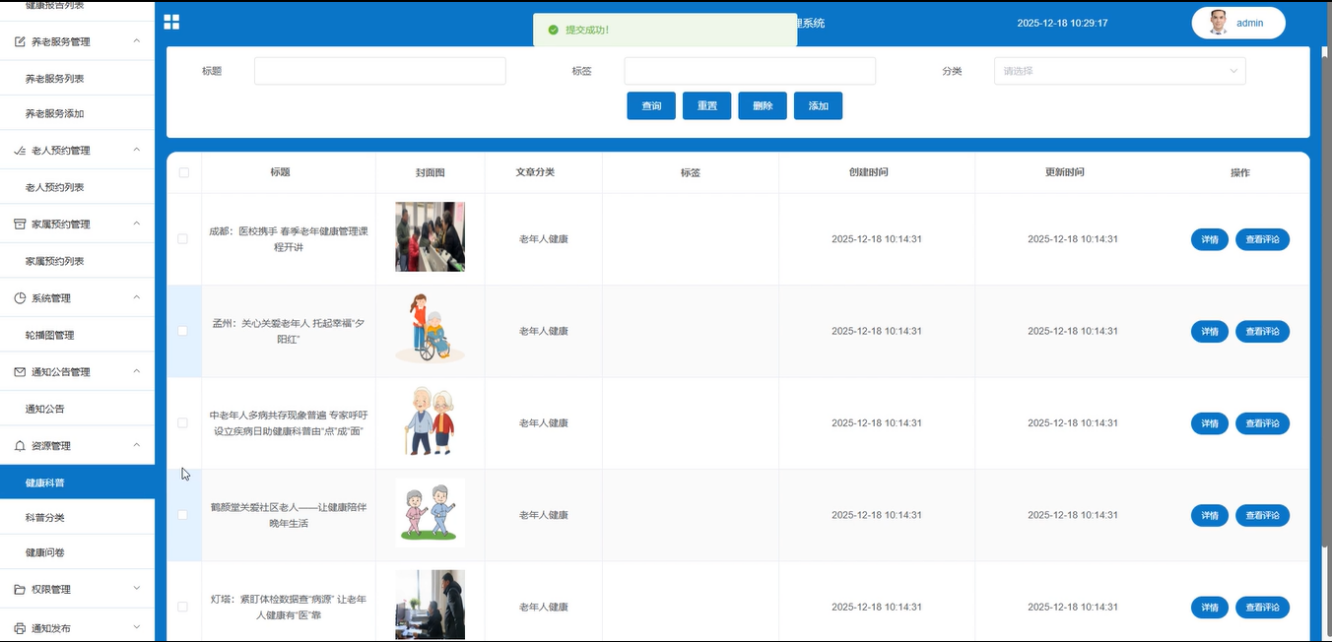Click the 通知公告管理 envelope icon
This screenshot has height=642, width=1332.
coord(20,372)
